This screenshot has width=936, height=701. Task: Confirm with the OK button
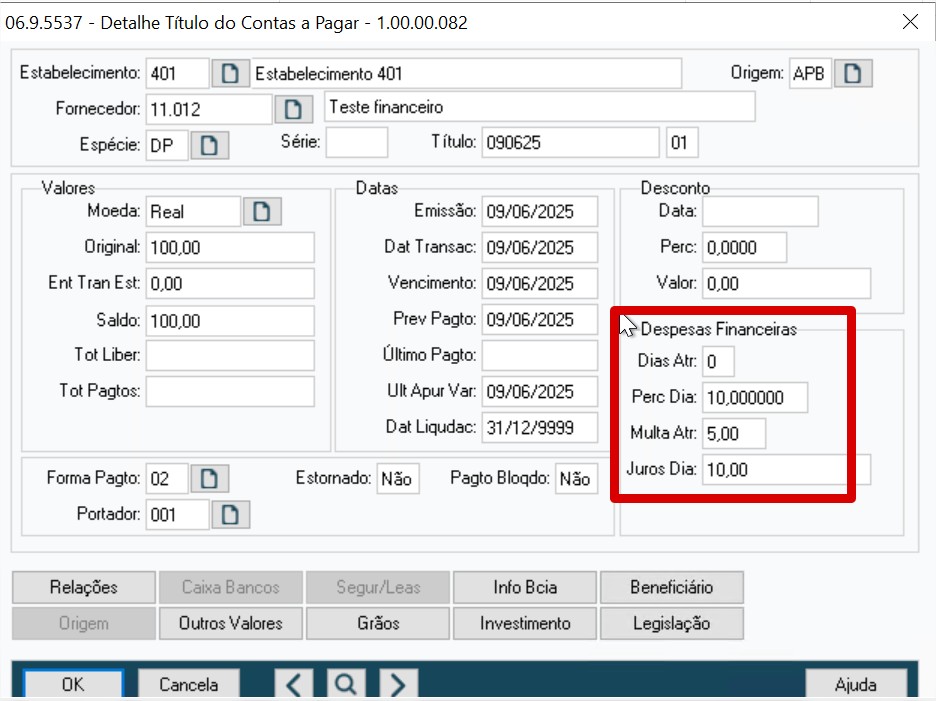coord(73,684)
